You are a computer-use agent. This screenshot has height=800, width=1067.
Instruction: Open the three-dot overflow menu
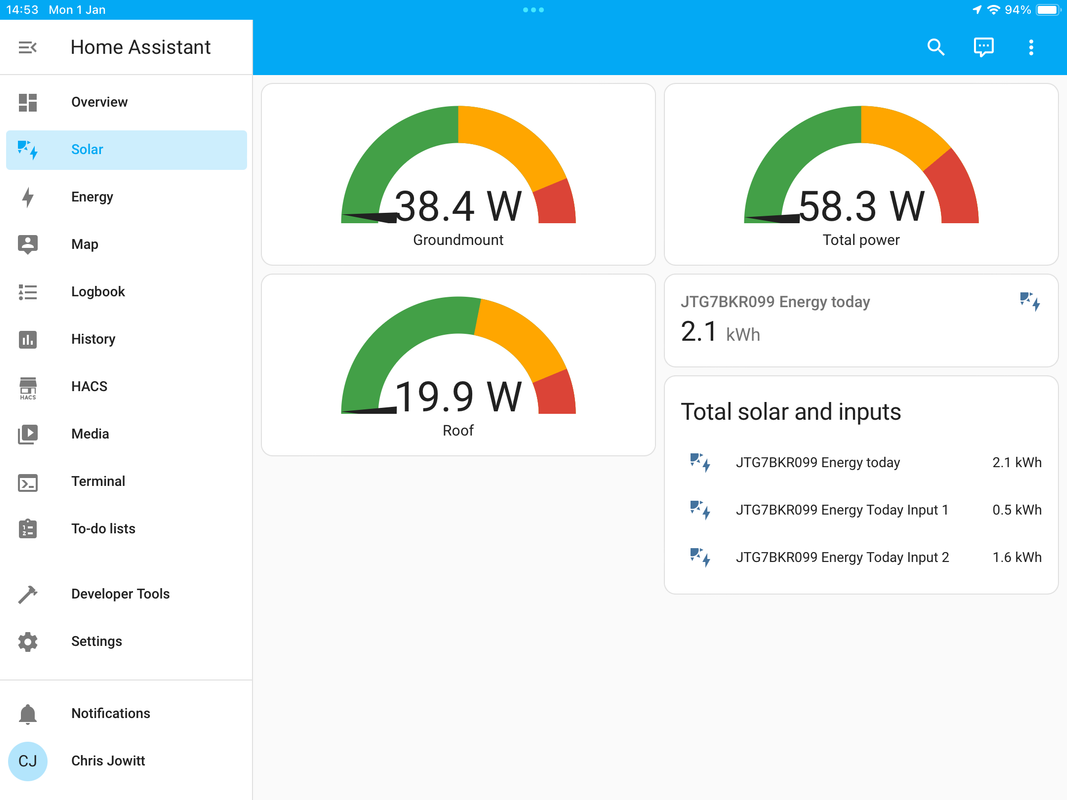point(1031,47)
